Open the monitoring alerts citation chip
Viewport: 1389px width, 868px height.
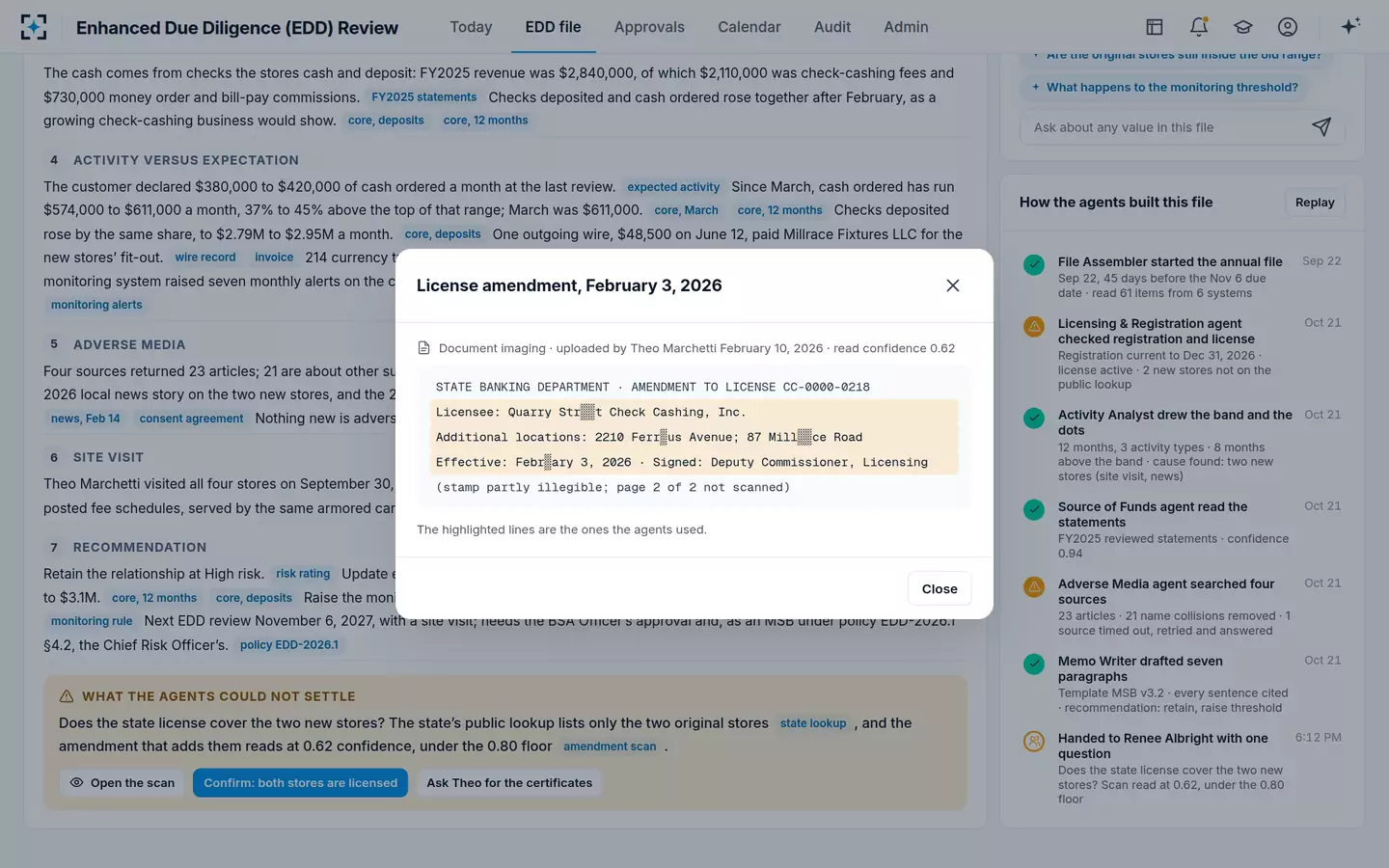[x=96, y=305]
